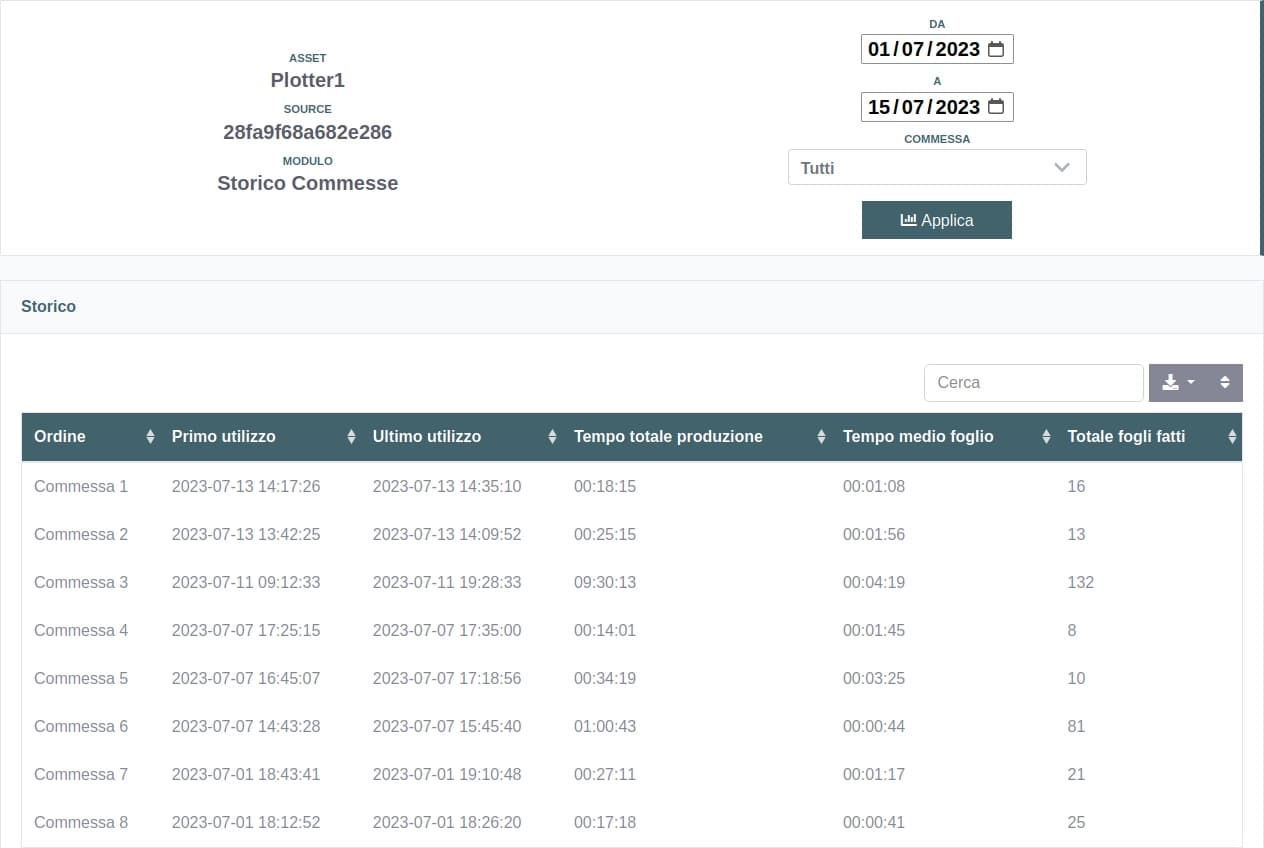Screen dimensions: 1264x848
Task: Toggle column visibility sort-arrows button
Action: coord(1225,383)
